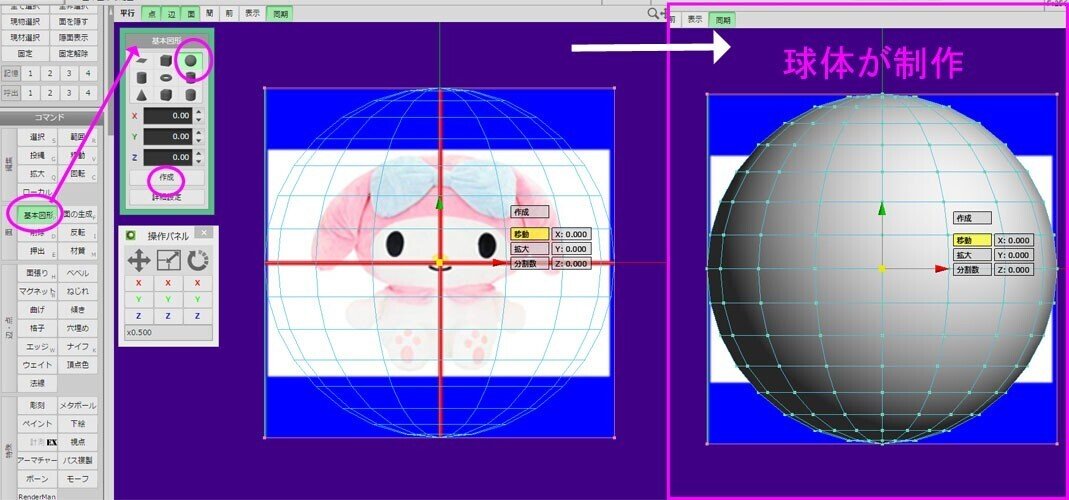Toggle 平行 projection mode
The height and width of the screenshot is (500, 1069).
(127, 13)
